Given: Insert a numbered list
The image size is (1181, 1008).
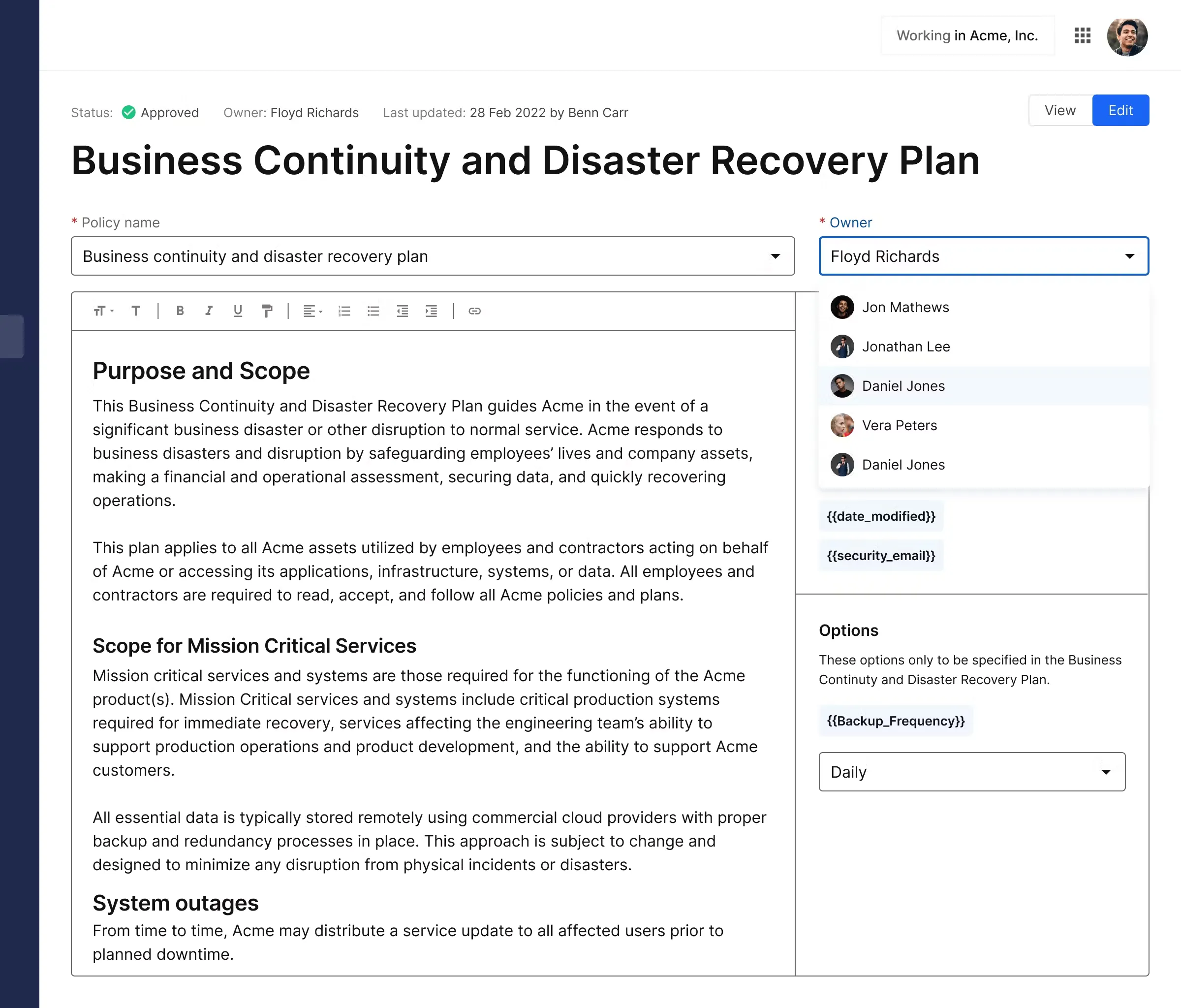Looking at the screenshot, I should point(344,311).
